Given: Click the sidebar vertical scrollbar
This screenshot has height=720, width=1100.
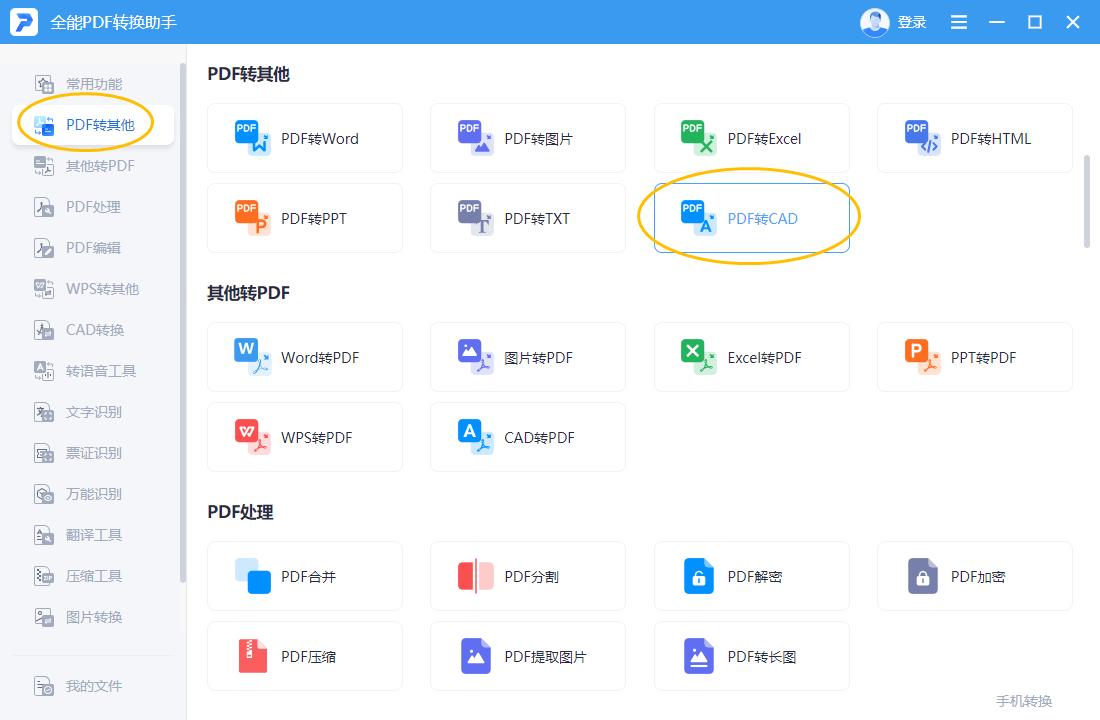Looking at the screenshot, I should tap(182, 323).
